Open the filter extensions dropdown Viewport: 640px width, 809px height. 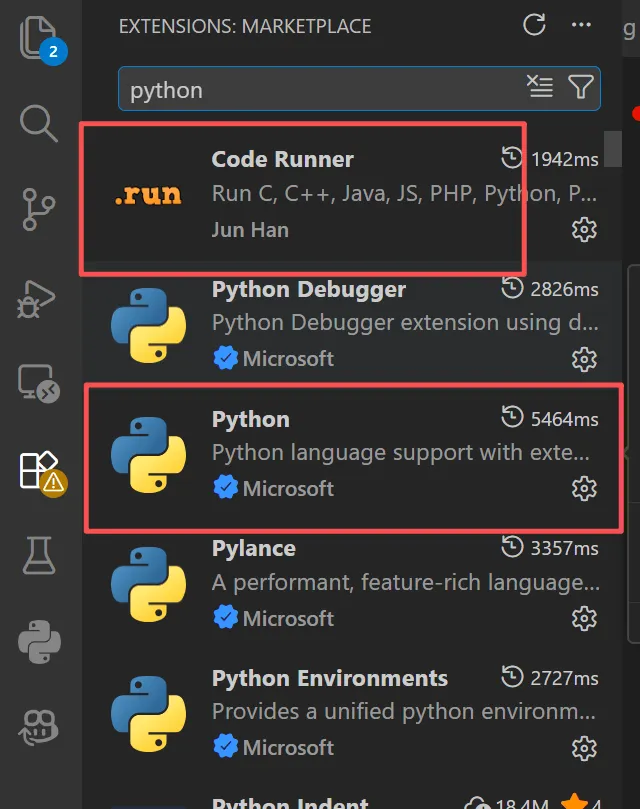click(581, 87)
